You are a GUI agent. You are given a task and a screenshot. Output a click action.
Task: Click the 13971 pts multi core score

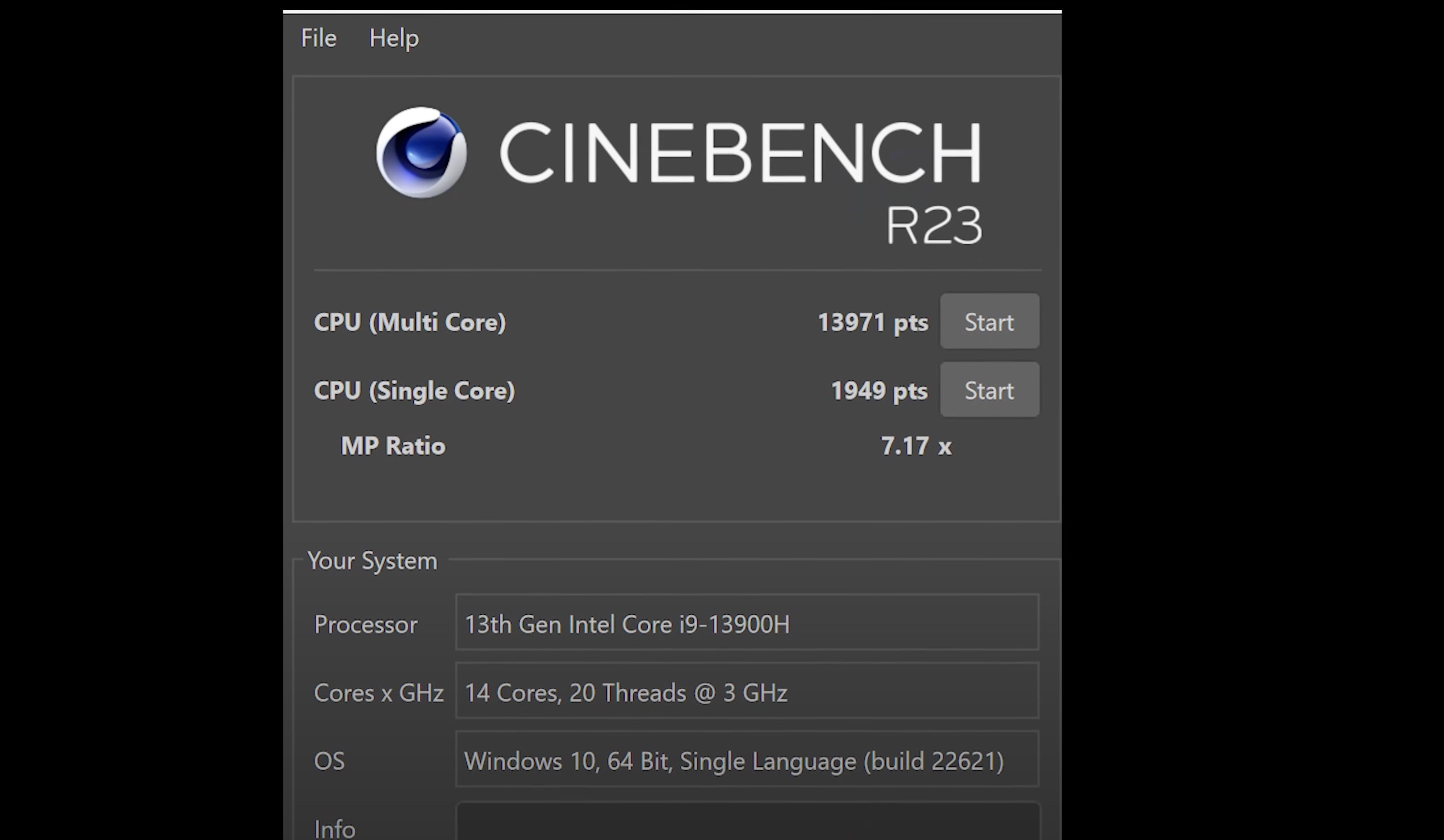pos(873,323)
